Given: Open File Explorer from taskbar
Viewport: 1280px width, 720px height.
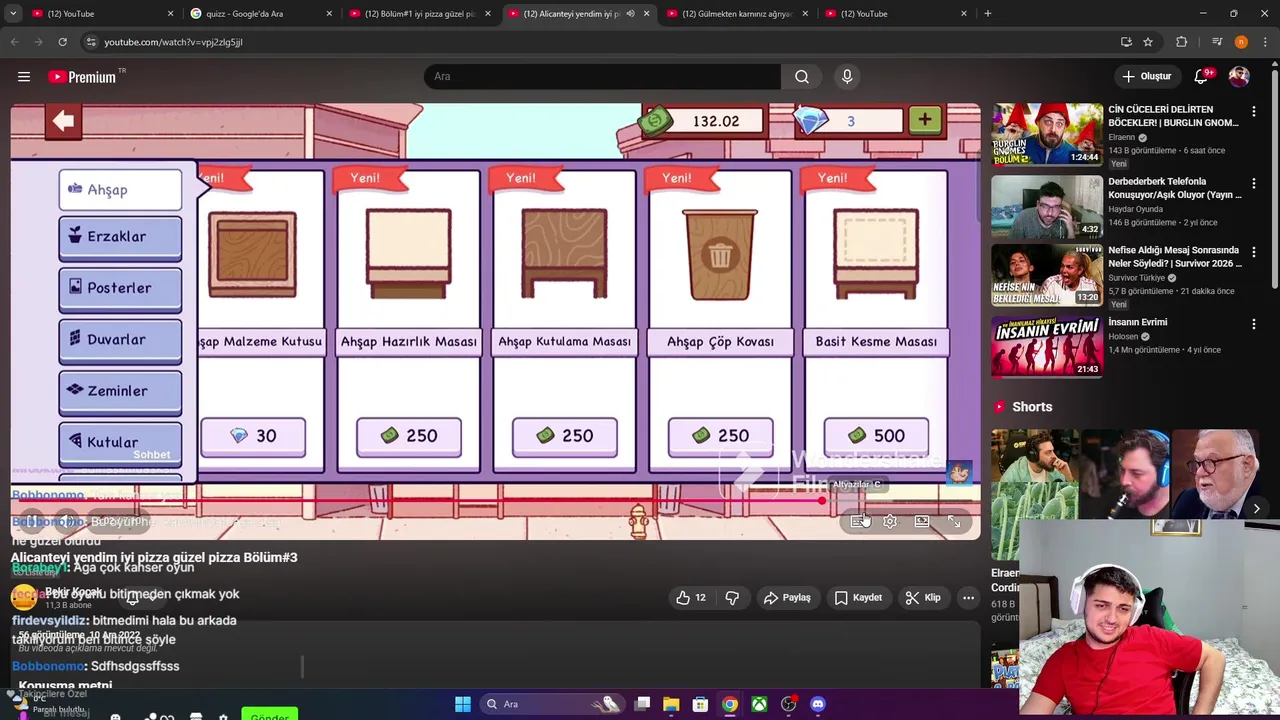Looking at the screenshot, I should click(x=671, y=704).
